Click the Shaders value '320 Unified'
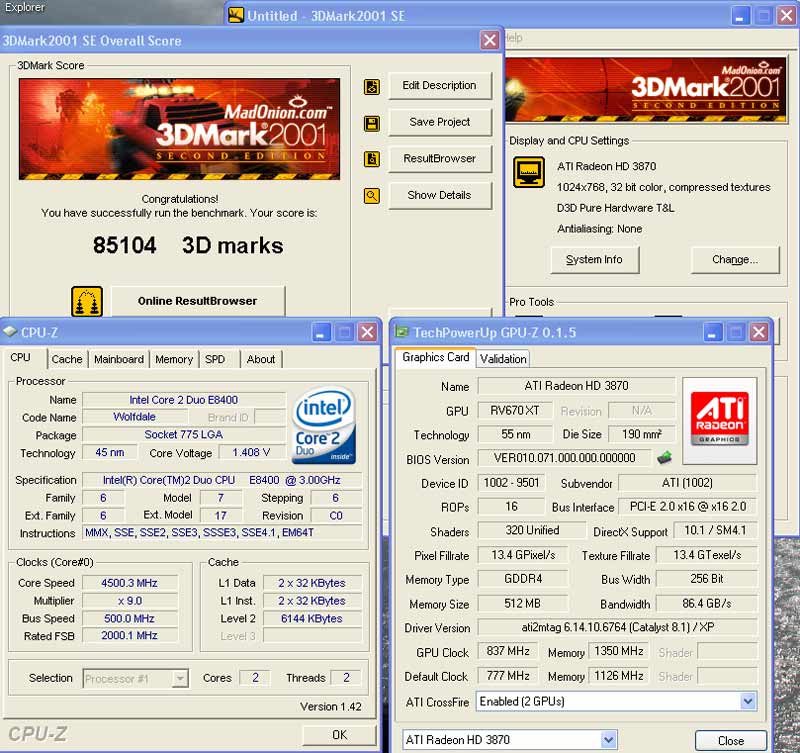Viewport: 800px width, 753px height. pyautogui.click(x=532, y=531)
